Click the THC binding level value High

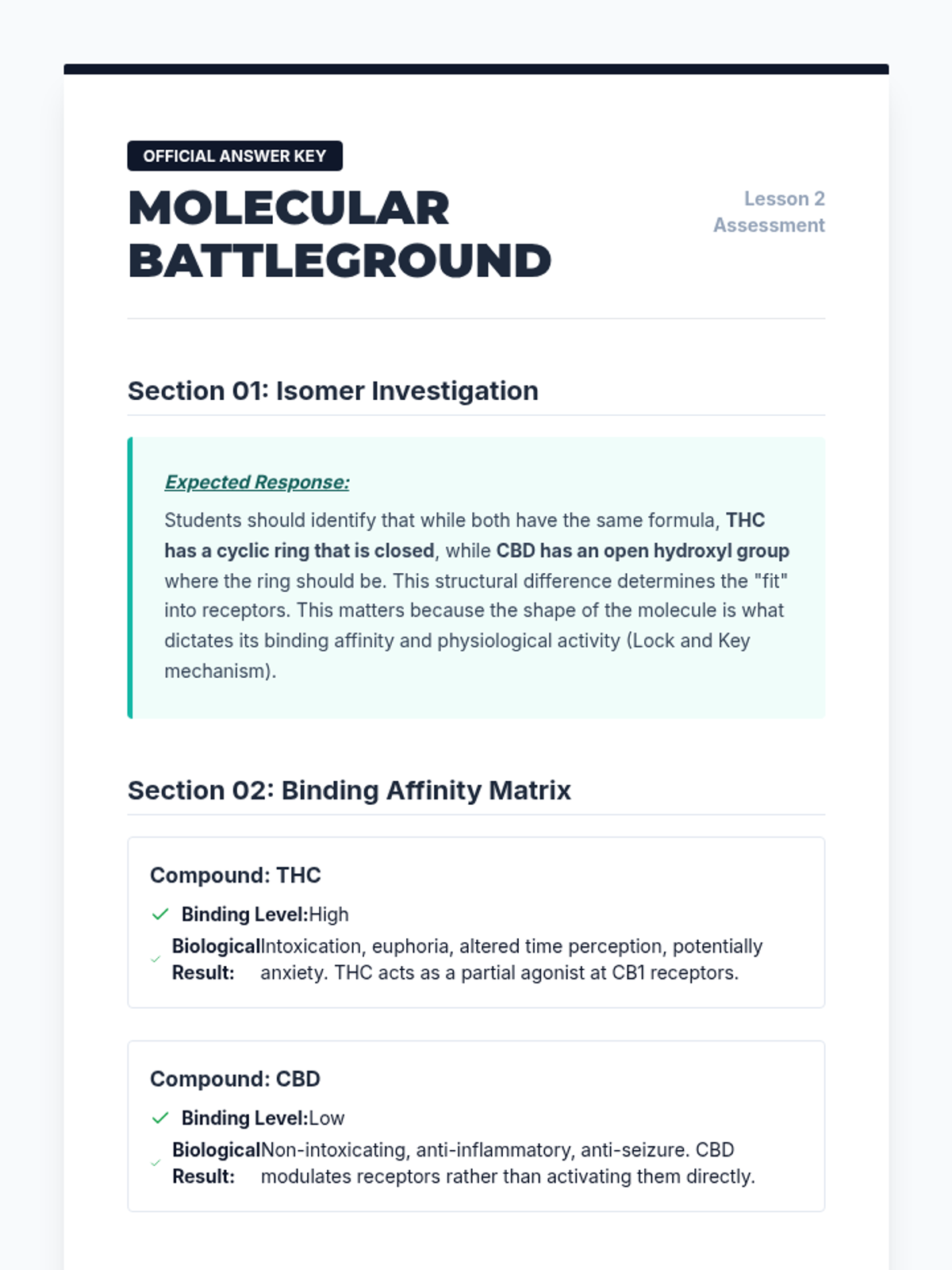pyautogui.click(x=328, y=915)
